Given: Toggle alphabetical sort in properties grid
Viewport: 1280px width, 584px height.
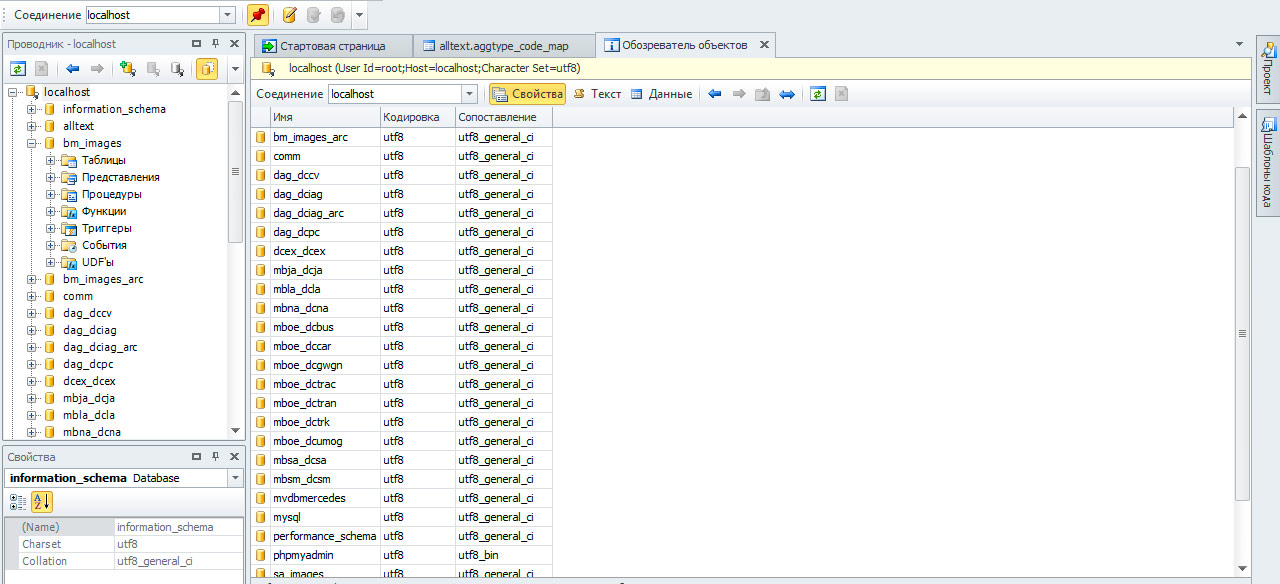Looking at the screenshot, I should tap(42, 502).
